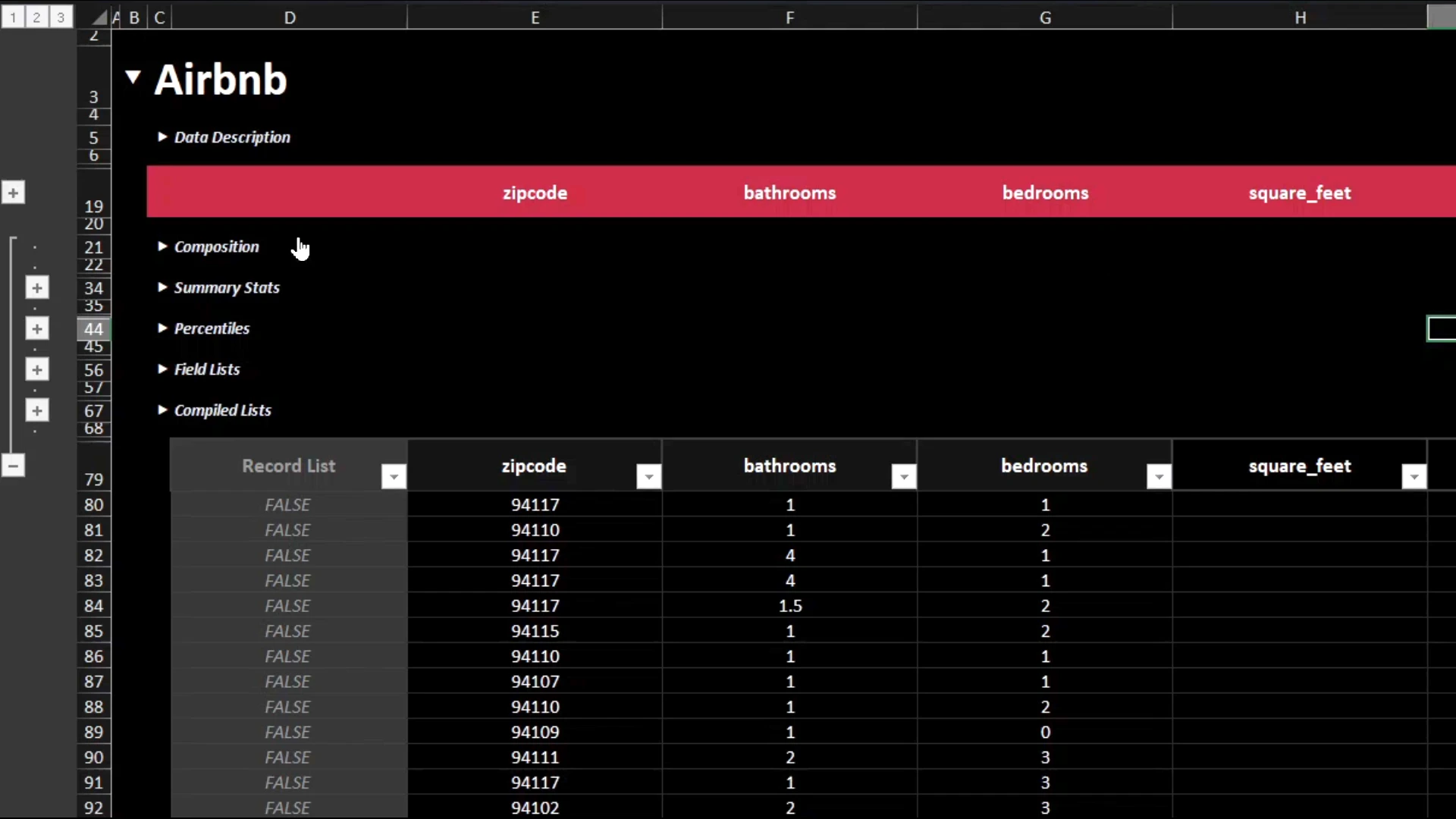Screen dimensions: 1456x819
Task: Select row 44 header
Action: pos(94,329)
